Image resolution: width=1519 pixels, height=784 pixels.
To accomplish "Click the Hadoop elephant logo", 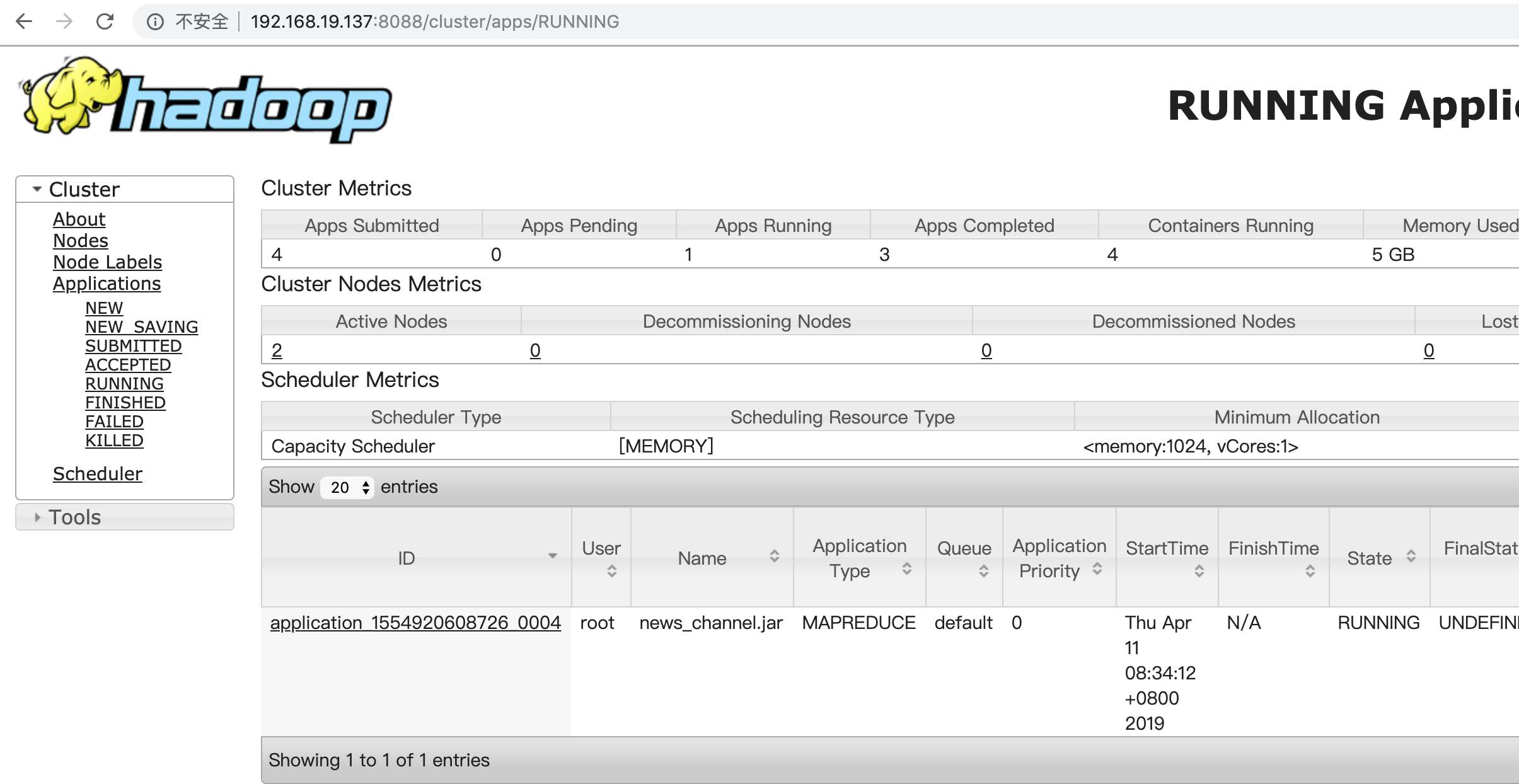I will pyautogui.click(x=205, y=100).
